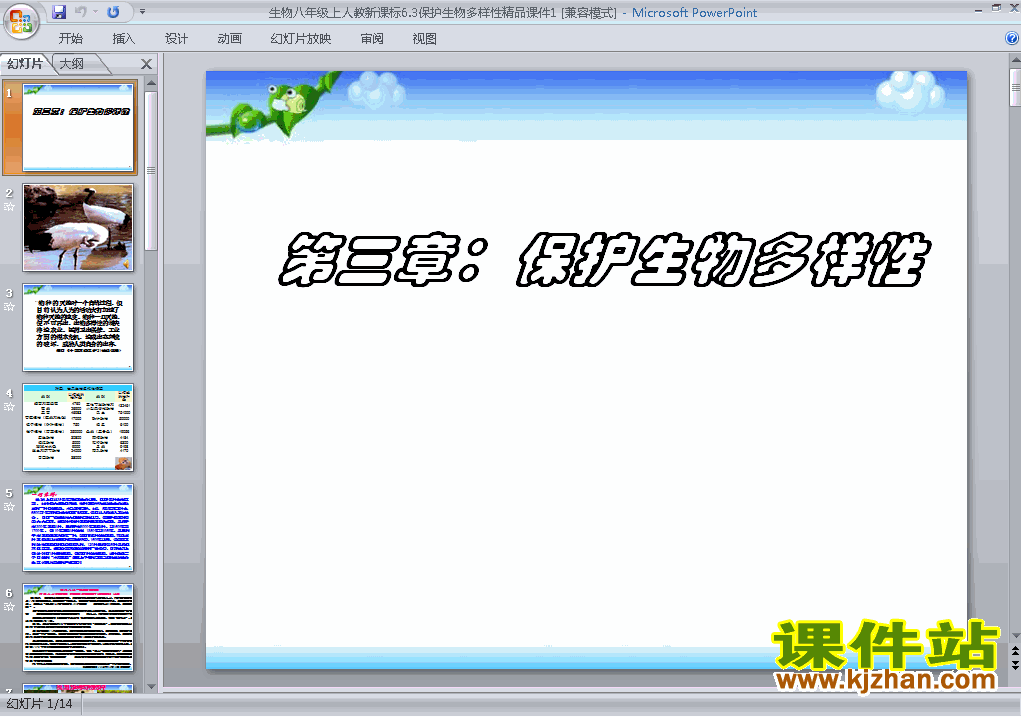Click slide title 第三章:保护生物多样性
This screenshot has height=717, width=1021.
click(x=604, y=259)
